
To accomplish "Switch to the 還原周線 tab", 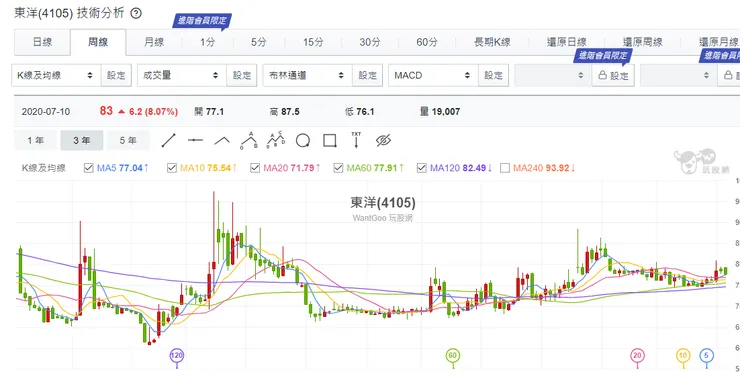I will pyautogui.click(x=642, y=42).
